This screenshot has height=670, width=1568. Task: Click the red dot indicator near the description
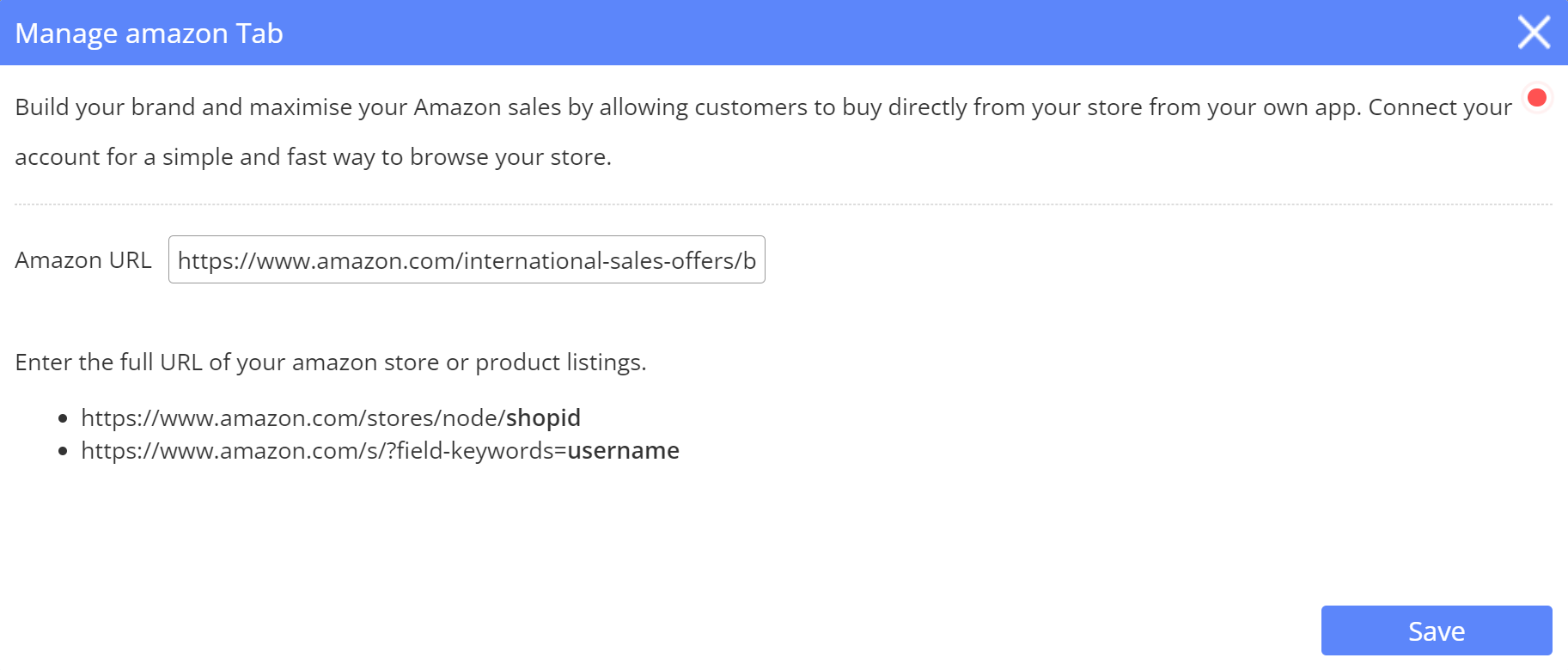tap(1537, 98)
